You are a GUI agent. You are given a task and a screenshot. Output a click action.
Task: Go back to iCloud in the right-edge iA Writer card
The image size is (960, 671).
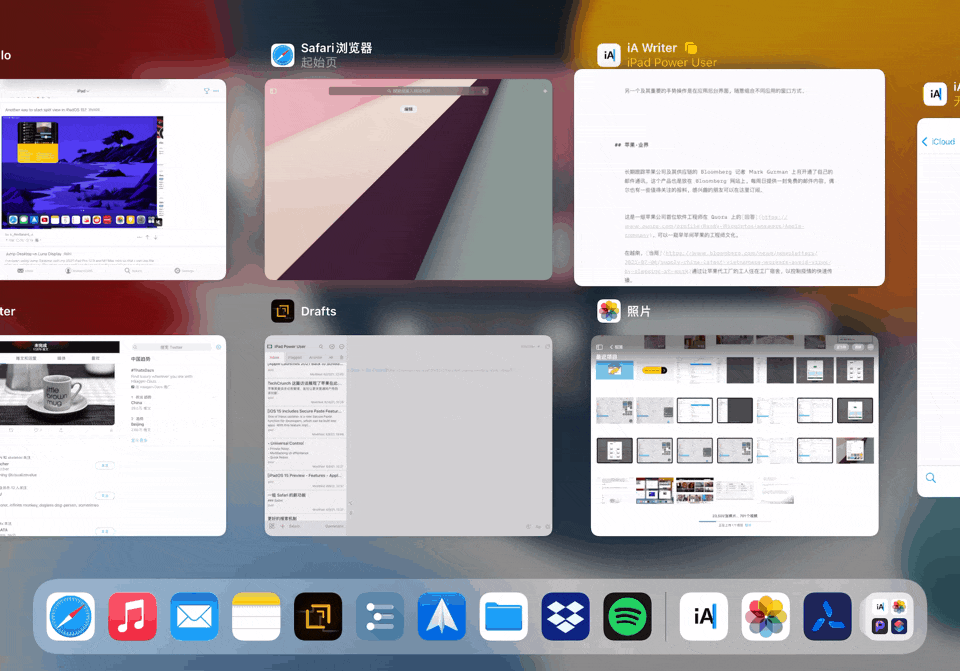[939, 141]
